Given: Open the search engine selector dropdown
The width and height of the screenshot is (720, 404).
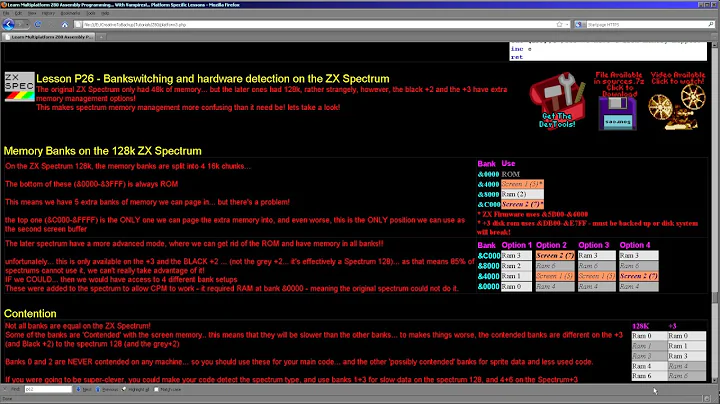Looking at the screenshot, I should [x=579, y=24].
